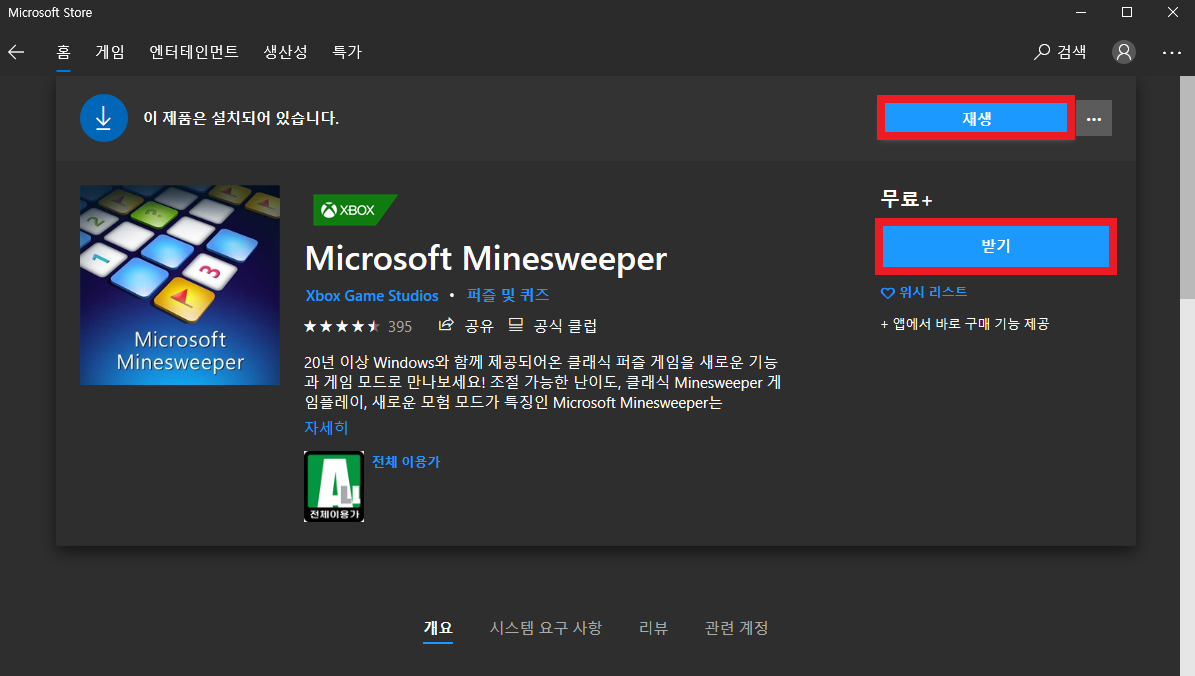The width and height of the screenshot is (1195, 676).
Task: Open the 홈 tab
Action: click(x=63, y=52)
